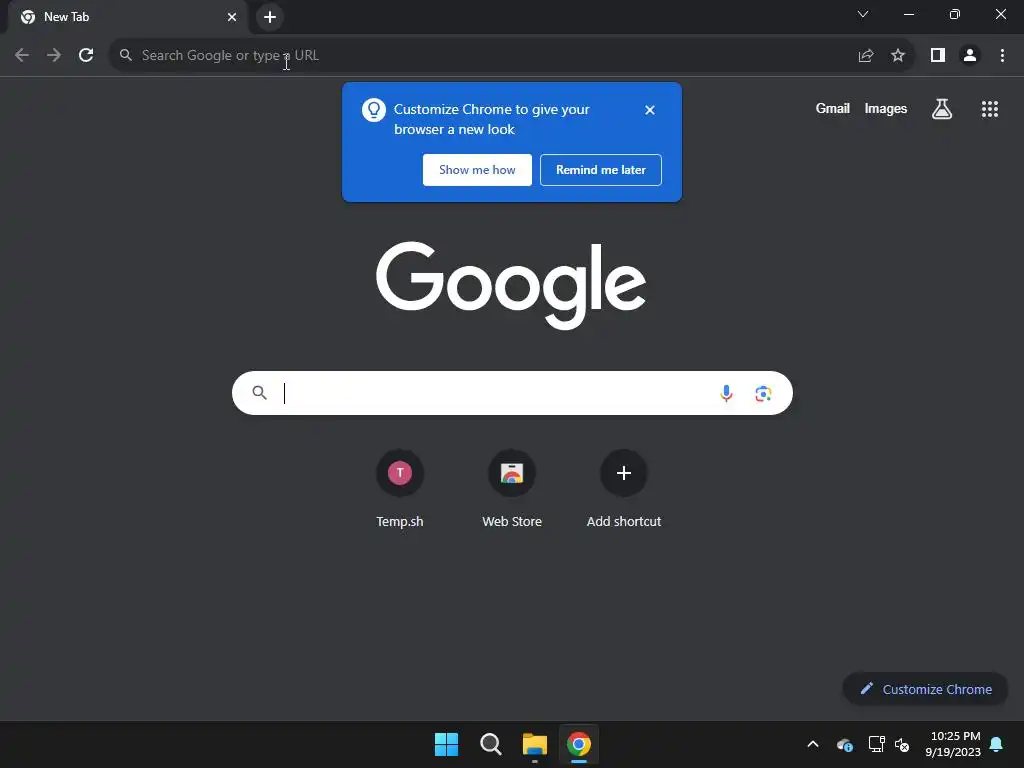Open Google Images link
The width and height of the screenshot is (1024, 768).
(x=886, y=108)
